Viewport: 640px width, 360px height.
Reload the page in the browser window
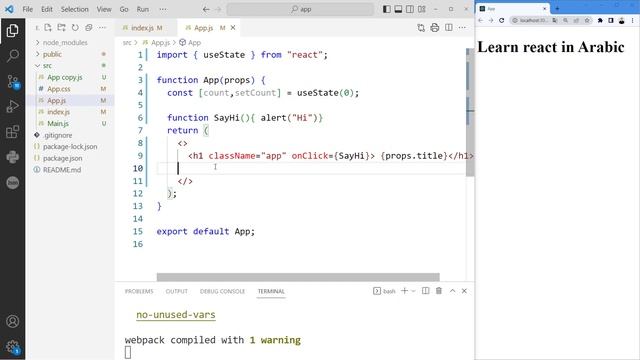click(502, 20)
